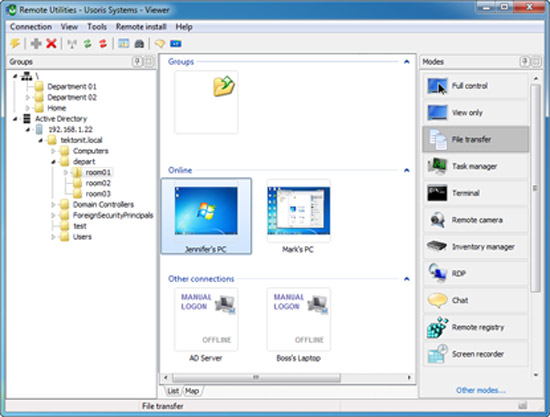This screenshot has height=417, width=550.
Task: Click the down arrow of the Modes scrollbar
Action: point(536,375)
